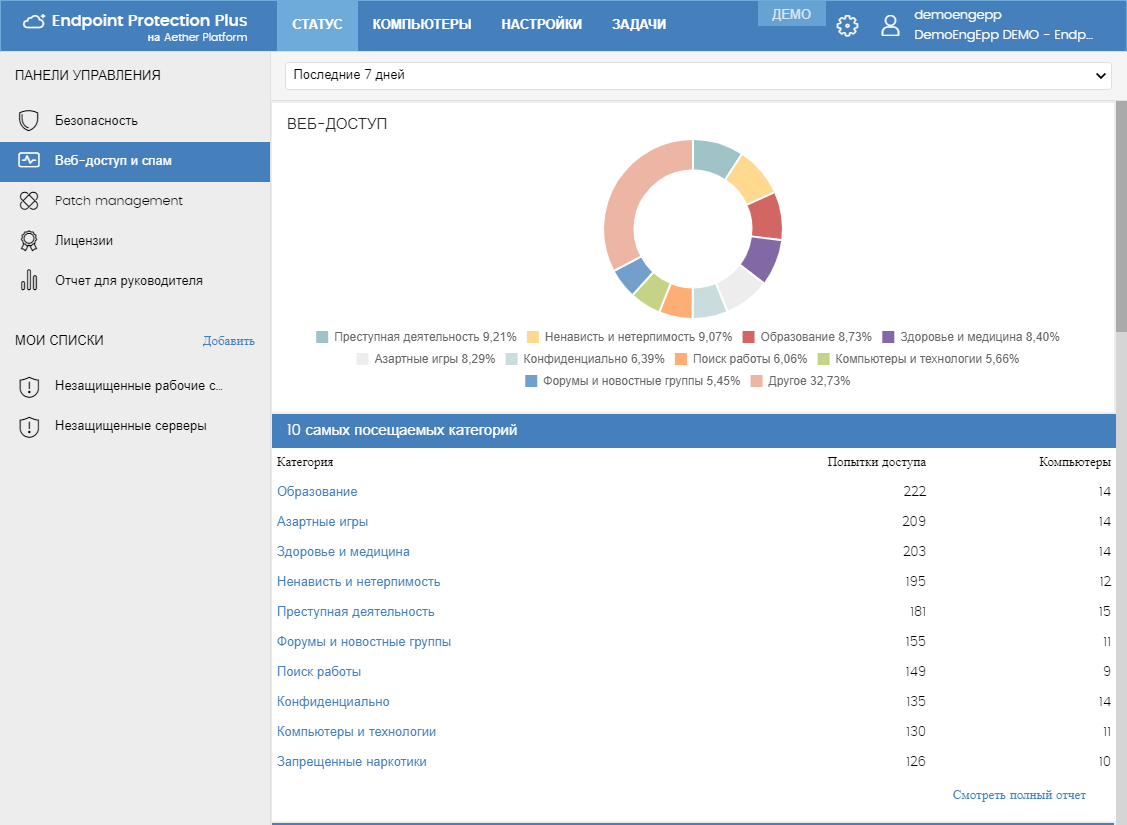Click warning shield icon for Незащищенные рабочие
This screenshot has width=1127, height=825.
click(29, 387)
